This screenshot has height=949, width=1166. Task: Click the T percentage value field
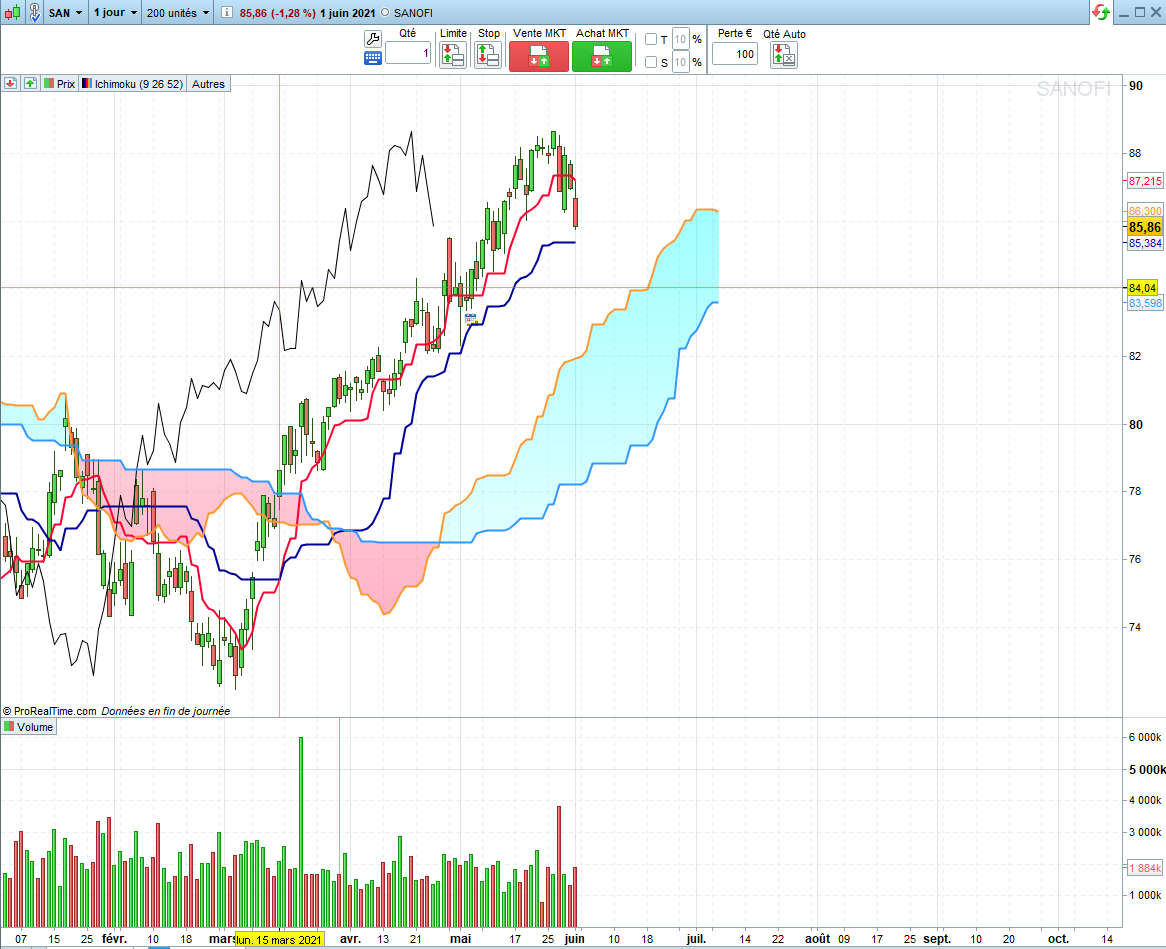click(680, 39)
